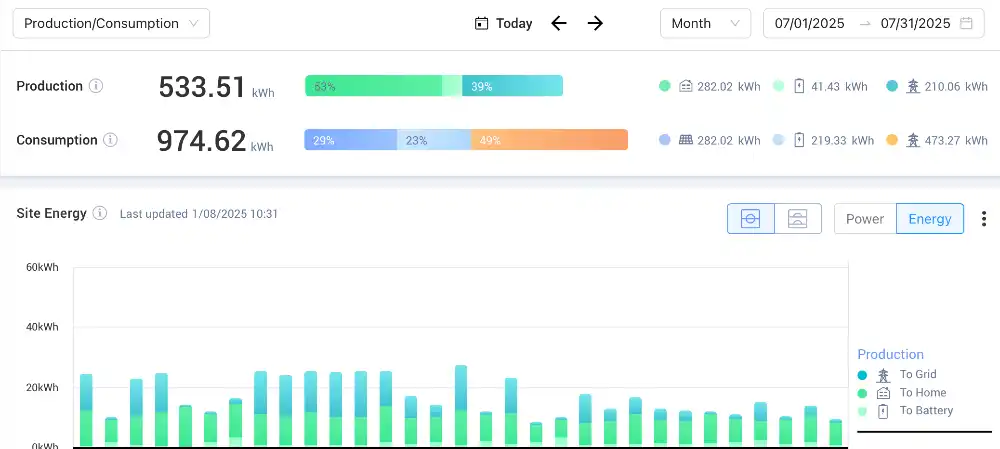Click the previous period left arrow
The width and height of the screenshot is (1000, 449).
point(559,23)
